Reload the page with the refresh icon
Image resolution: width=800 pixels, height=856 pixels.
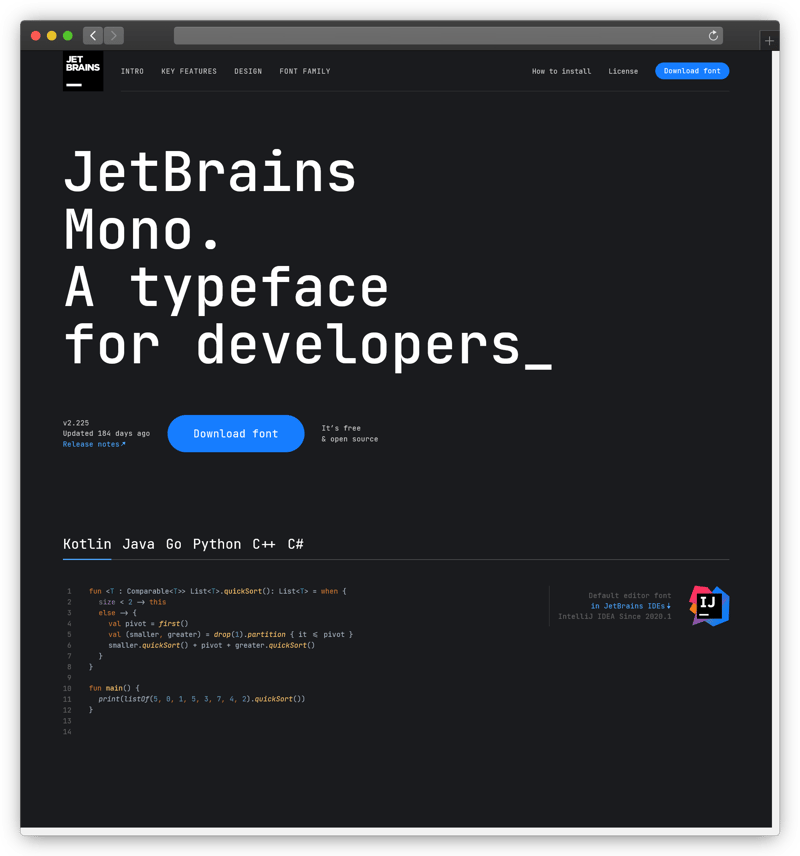coord(713,35)
